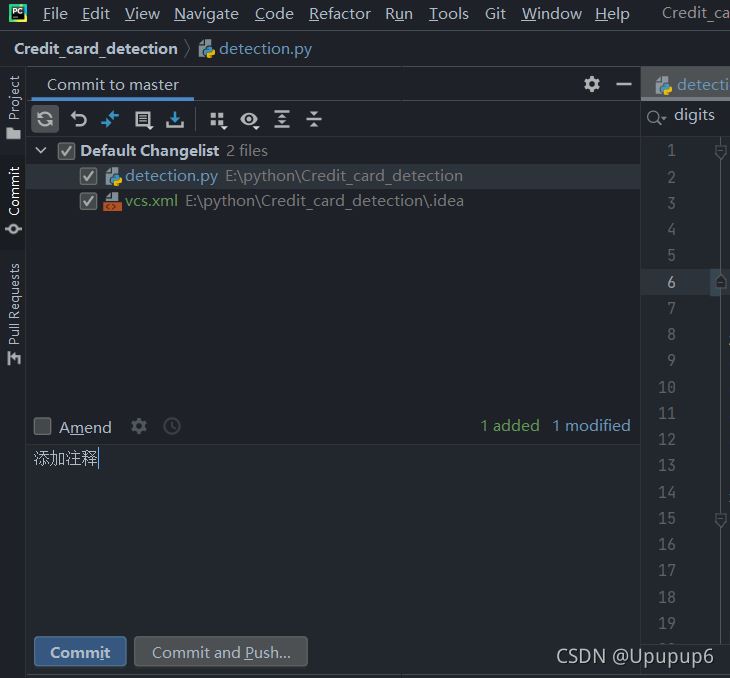The height and width of the screenshot is (678, 730).
Task: Enable the Amend checkbox
Action: (x=43, y=427)
